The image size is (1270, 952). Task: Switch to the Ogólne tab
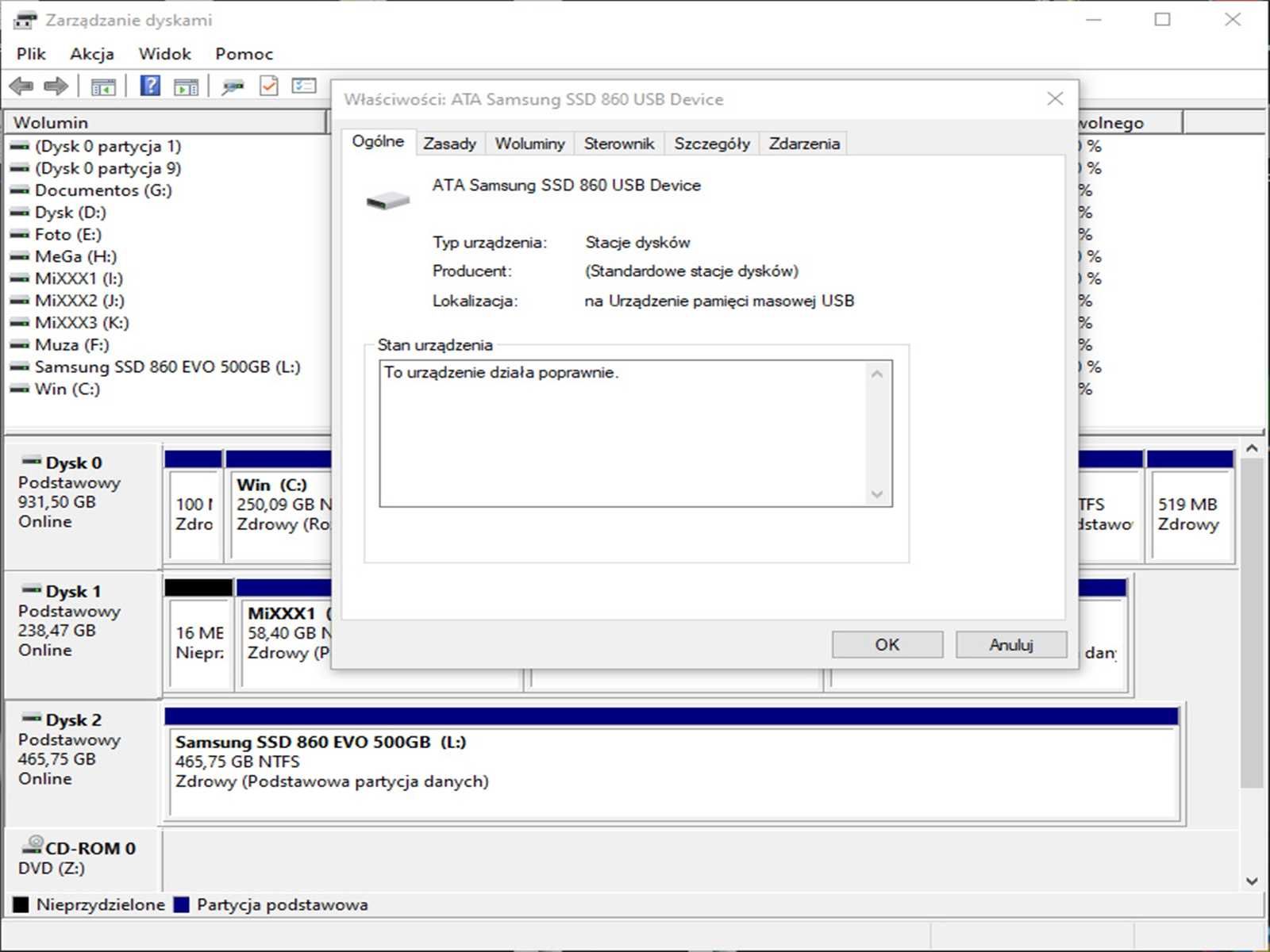click(x=378, y=141)
